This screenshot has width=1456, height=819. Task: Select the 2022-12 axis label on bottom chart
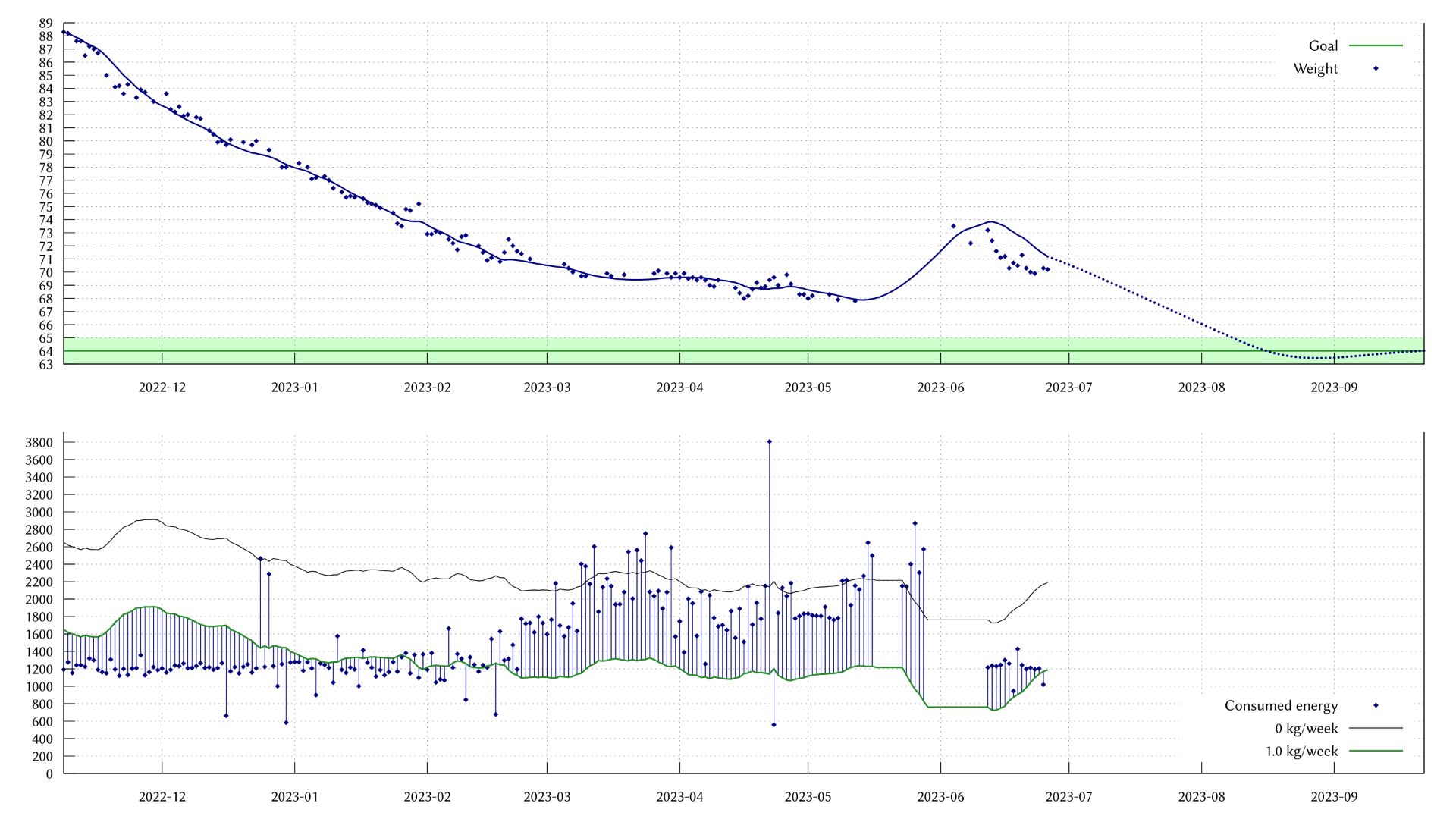click(160, 797)
